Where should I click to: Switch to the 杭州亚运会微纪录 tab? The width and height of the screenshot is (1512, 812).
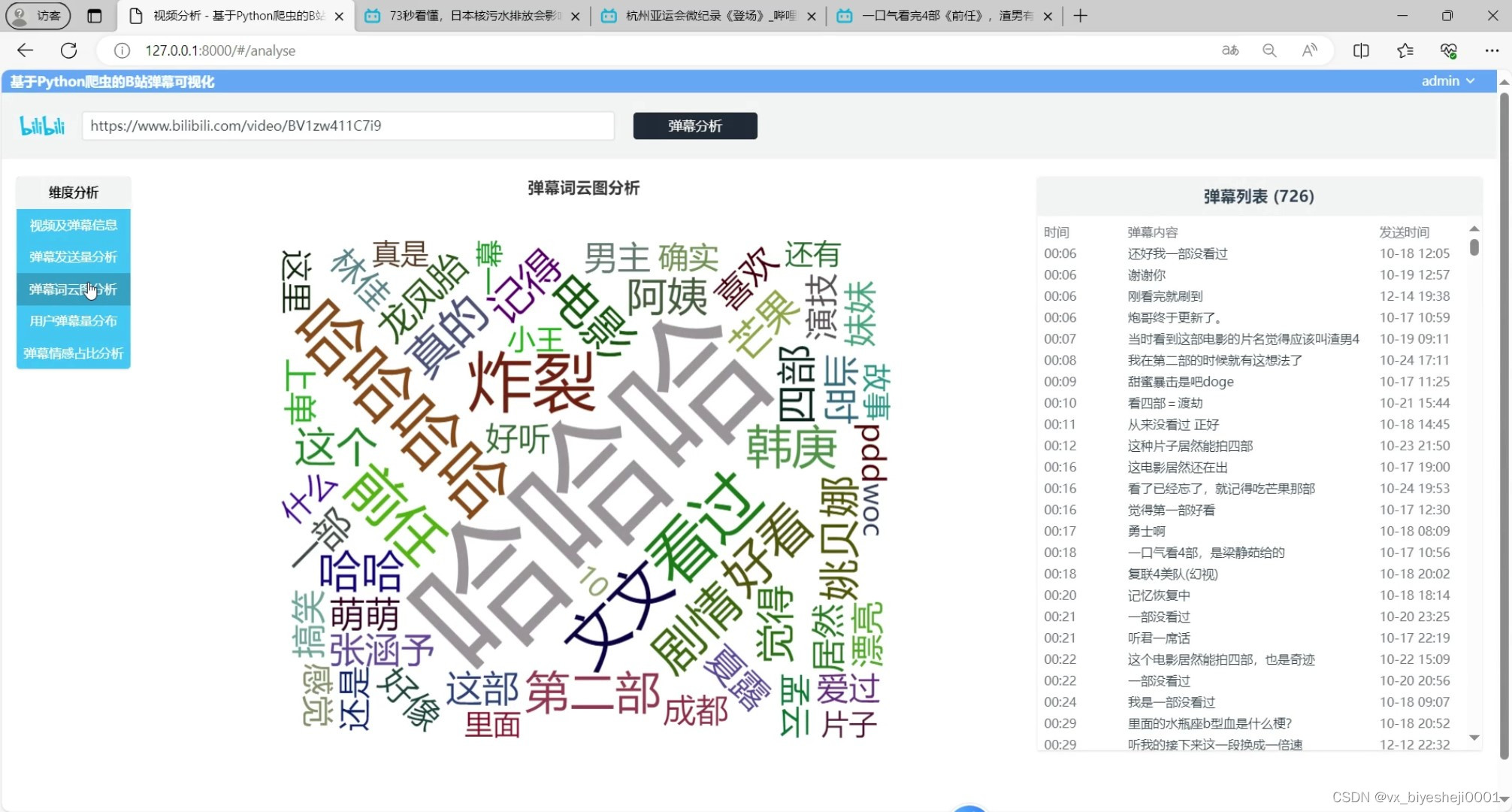(x=708, y=16)
